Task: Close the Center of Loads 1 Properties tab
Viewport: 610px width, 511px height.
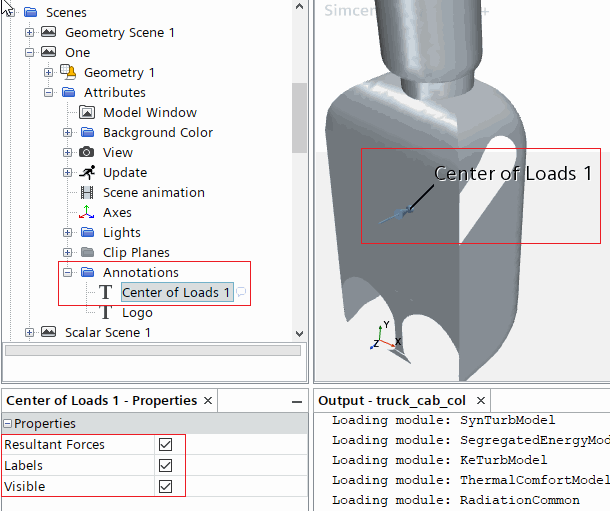Action: tap(208, 400)
